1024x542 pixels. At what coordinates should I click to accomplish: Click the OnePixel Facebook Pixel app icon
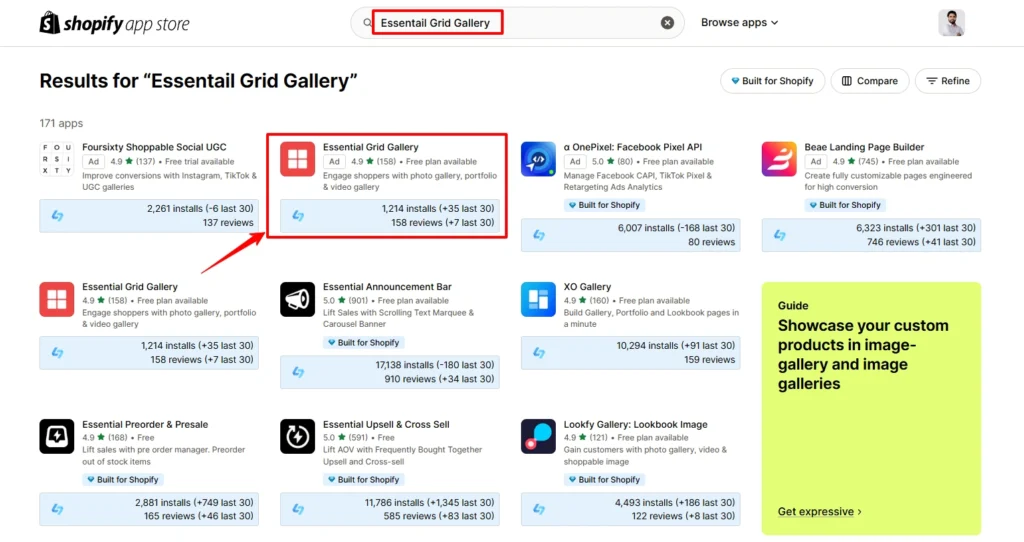click(538, 159)
